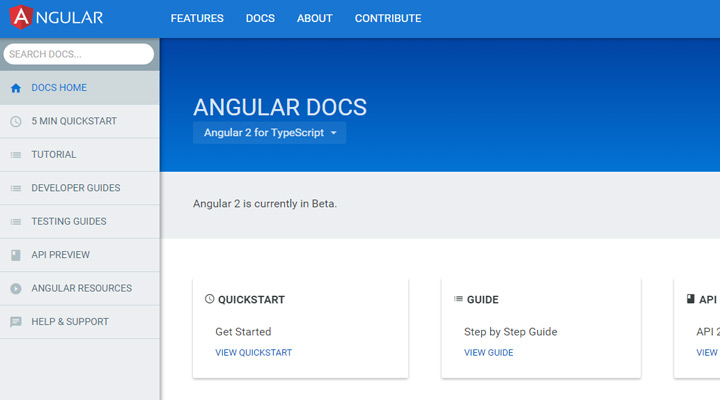Image resolution: width=720 pixels, height=400 pixels.
Task: Click the list icon in Guide card
Action: [x=458, y=299]
